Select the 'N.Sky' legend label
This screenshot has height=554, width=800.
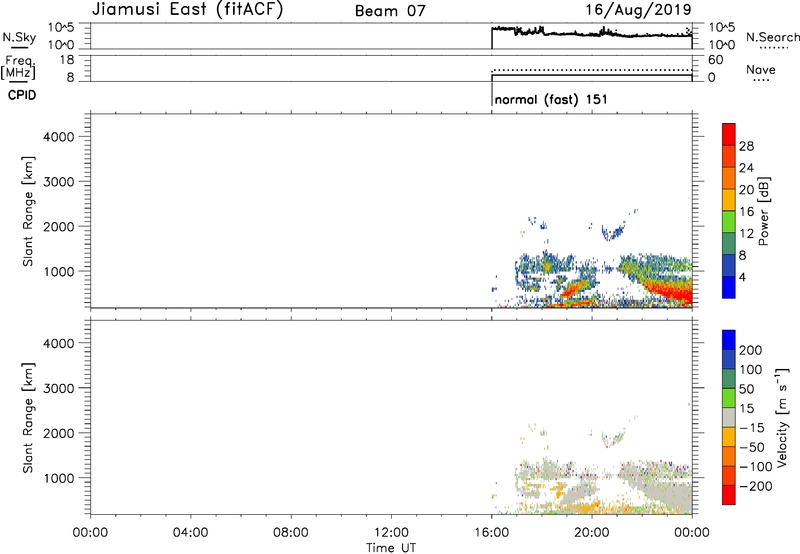coord(19,37)
